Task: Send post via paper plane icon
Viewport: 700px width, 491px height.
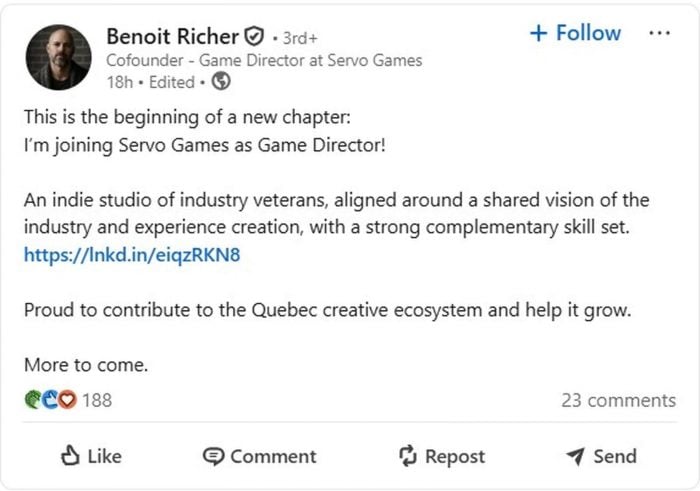Action: 575,456
